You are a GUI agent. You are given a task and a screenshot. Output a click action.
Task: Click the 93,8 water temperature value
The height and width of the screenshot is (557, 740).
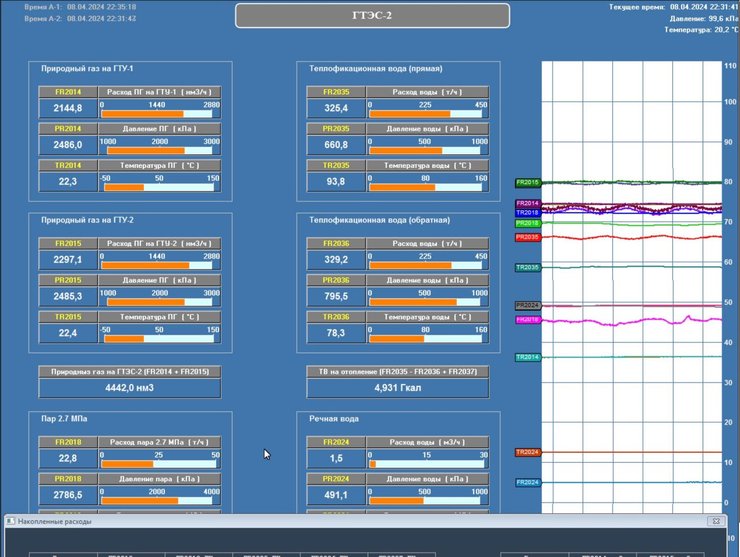pos(336,182)
